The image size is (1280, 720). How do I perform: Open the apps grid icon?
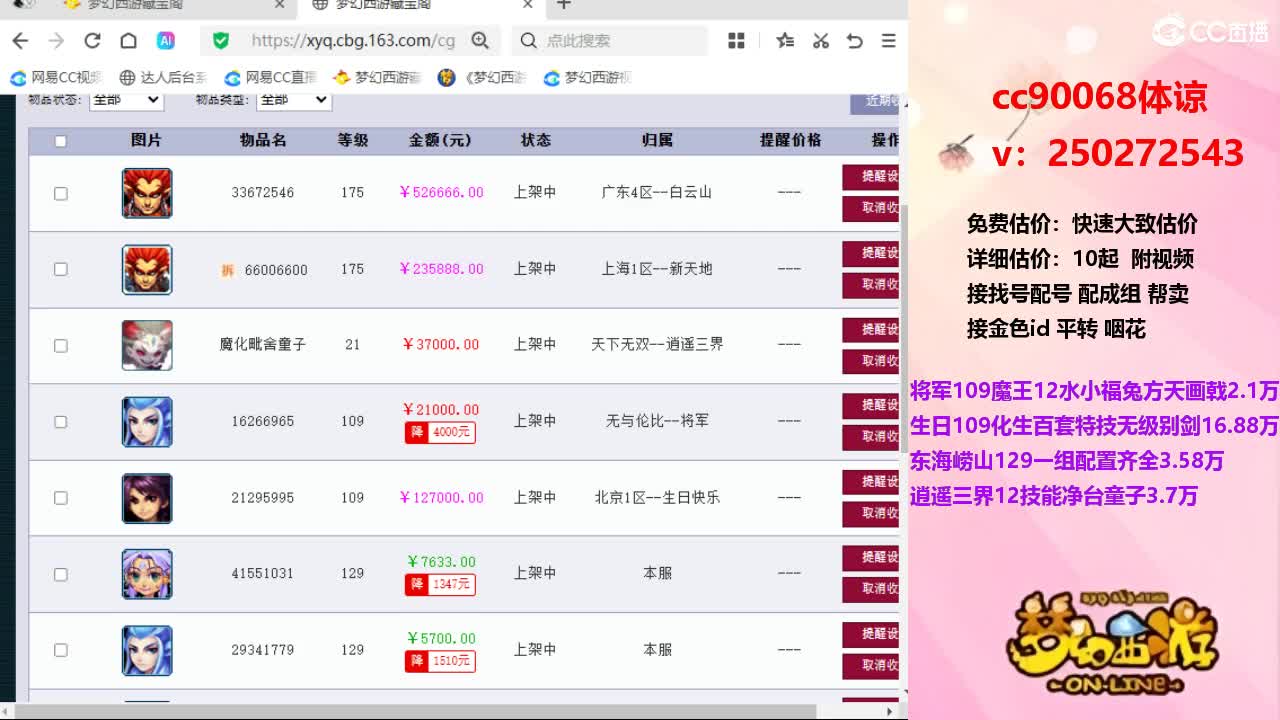click(x=737, y=41)
